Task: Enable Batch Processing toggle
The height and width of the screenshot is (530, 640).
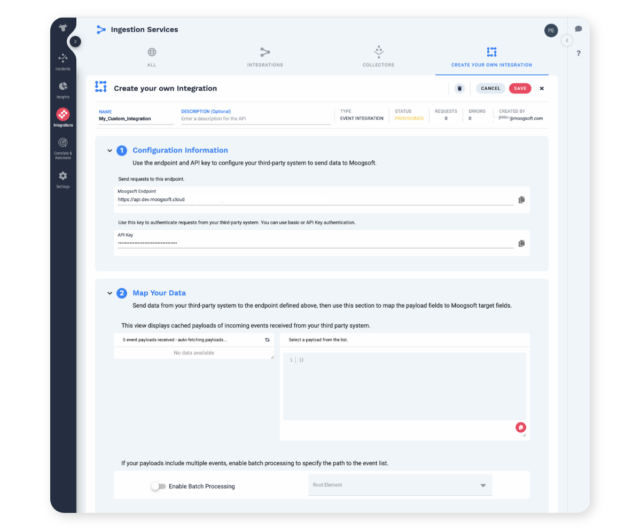Action: pyautogui.click(x=158, y=486)
